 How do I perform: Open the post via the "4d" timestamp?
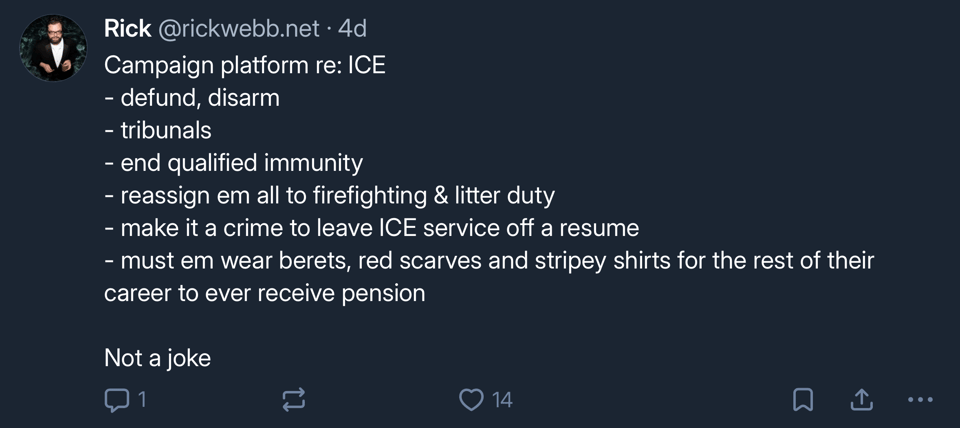point(353,29)
